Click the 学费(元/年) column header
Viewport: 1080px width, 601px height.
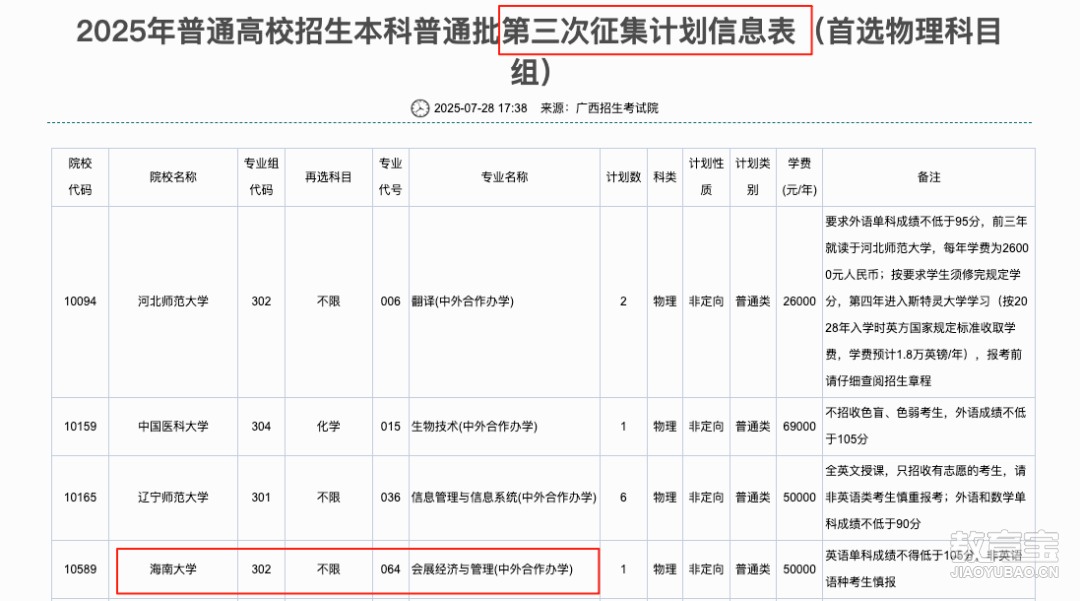(799, 177)
